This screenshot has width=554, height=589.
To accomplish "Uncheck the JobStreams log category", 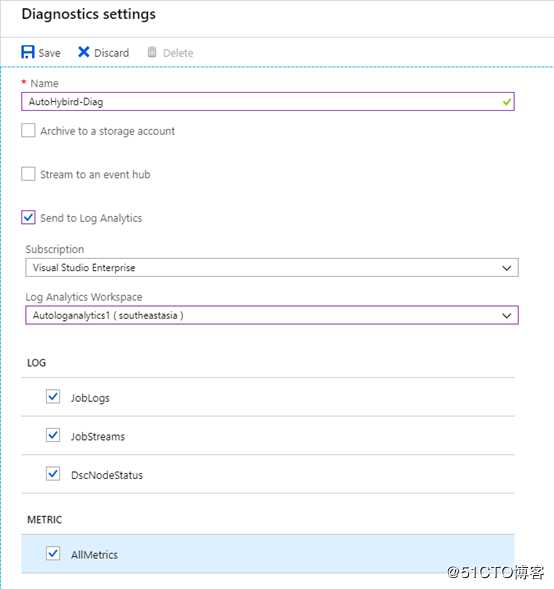I will [x=53, y=435].
